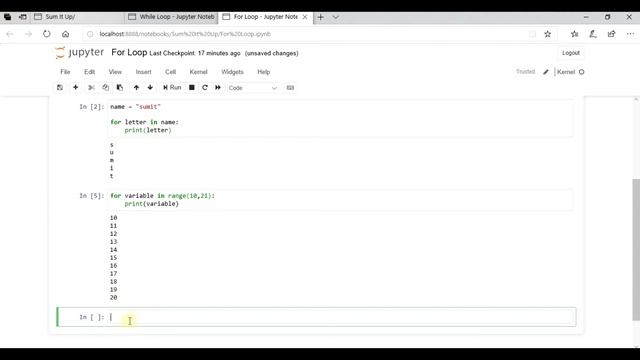Open the Code cell type dropdown
The image size is (640, 360).
coord(252,88)
